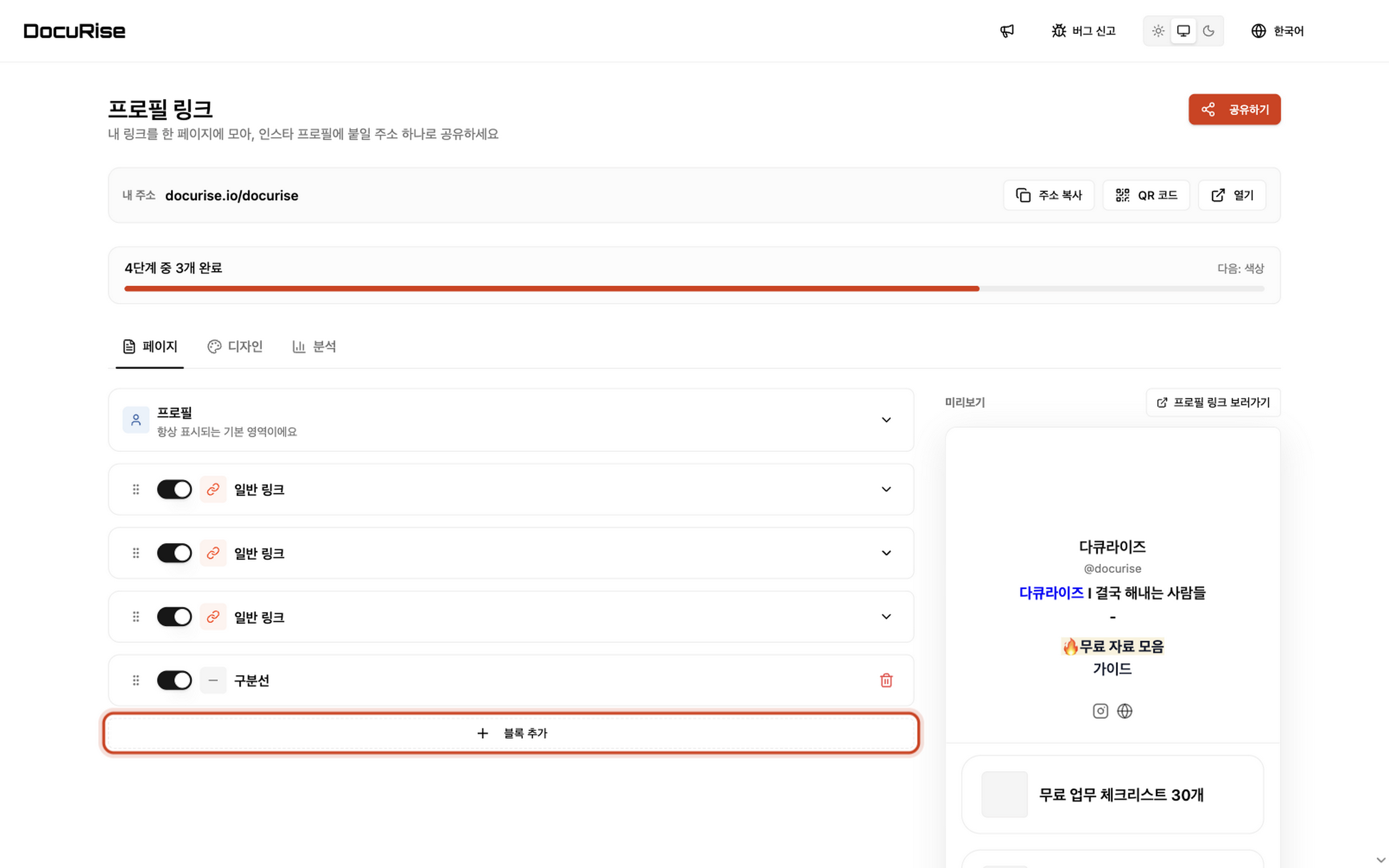Switch to light theme sun icon

pyautogui.click(x=1158, y=31)
